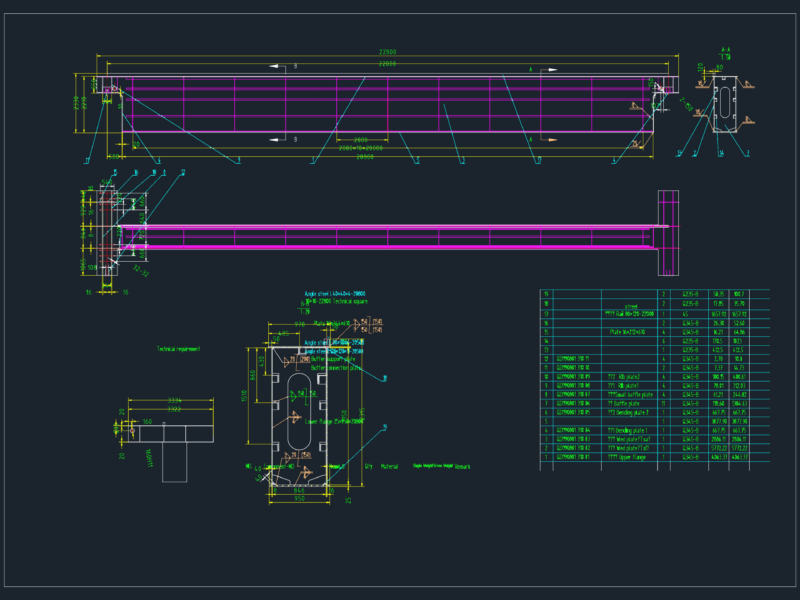
Task: Click the 'Technical square' note text
Action: [350, 302]
